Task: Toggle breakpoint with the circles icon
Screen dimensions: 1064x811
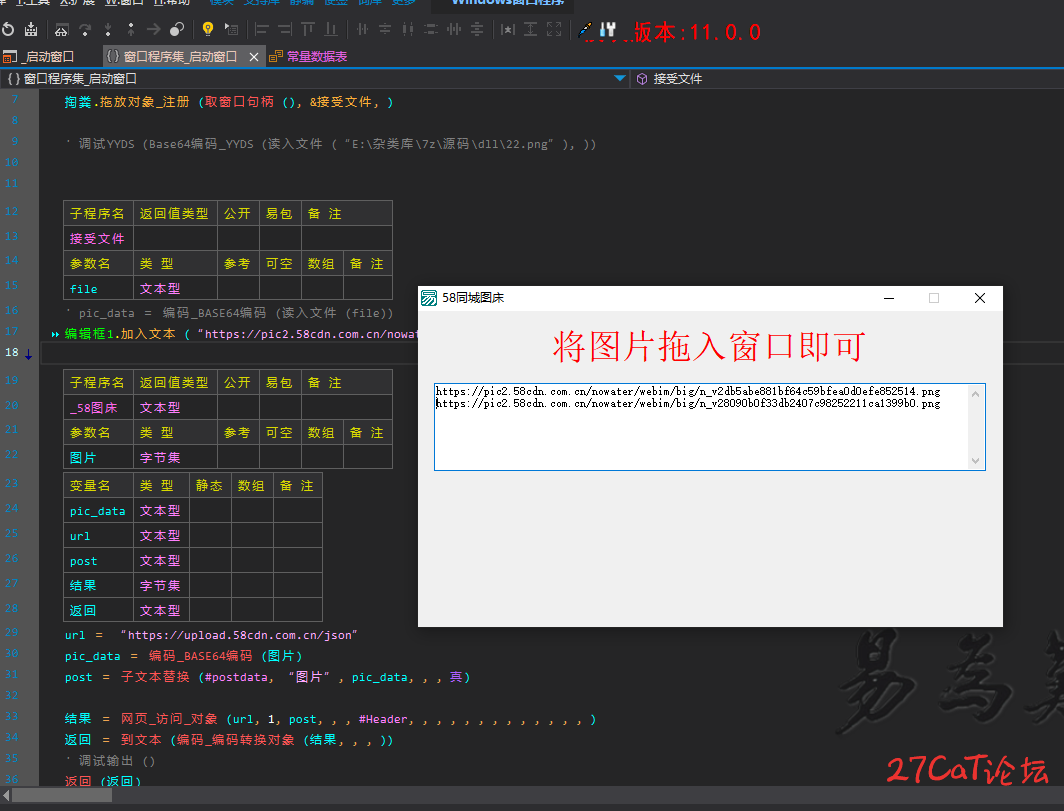Action: pyautogui.click(x=177, y=29)
